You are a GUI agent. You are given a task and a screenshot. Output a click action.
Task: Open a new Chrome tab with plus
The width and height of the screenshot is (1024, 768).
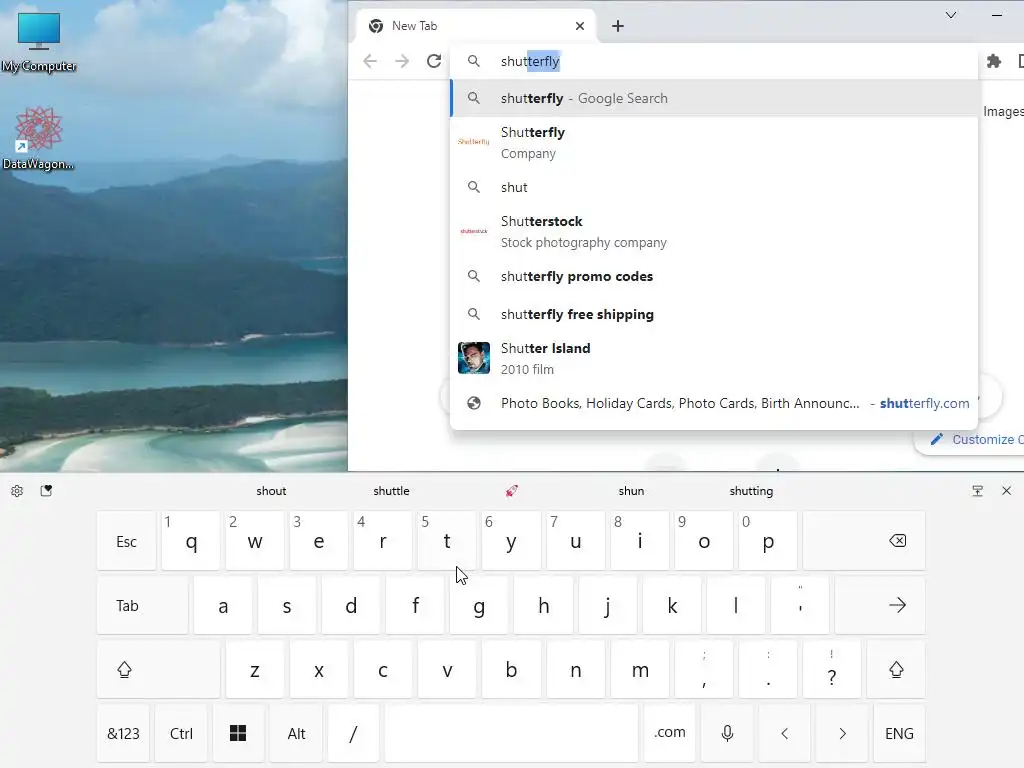pyautogui.click(x=618, y=26)
